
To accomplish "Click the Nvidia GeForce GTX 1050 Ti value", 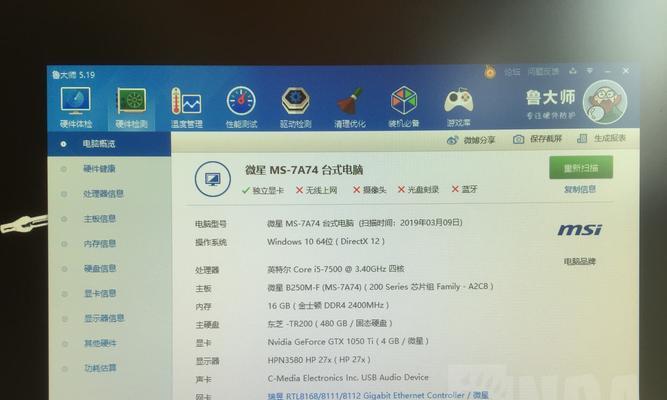I will pyautogui.click(x=348, y=341).
